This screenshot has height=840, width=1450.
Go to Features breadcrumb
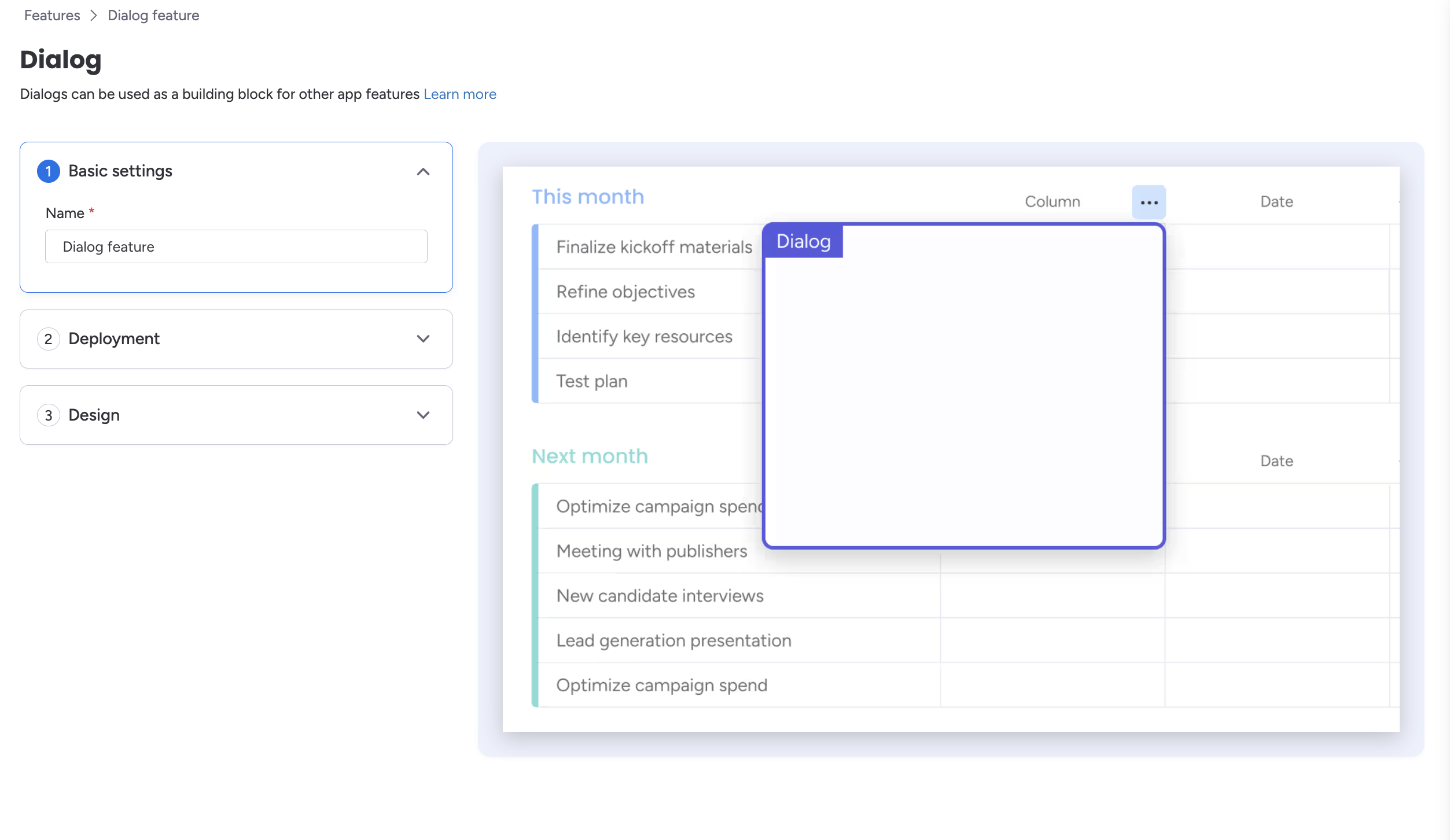52,16
